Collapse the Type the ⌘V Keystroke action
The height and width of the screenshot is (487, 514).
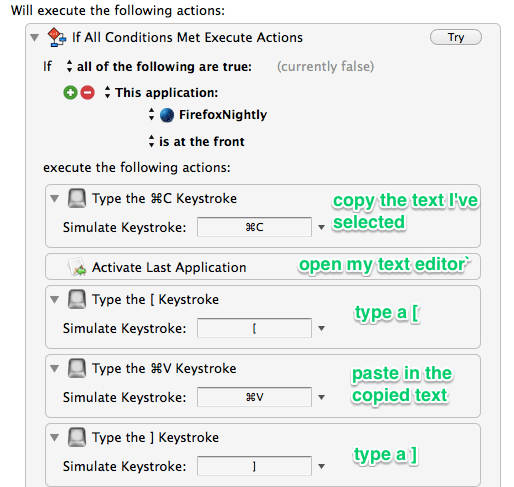(x=54, y=369)
